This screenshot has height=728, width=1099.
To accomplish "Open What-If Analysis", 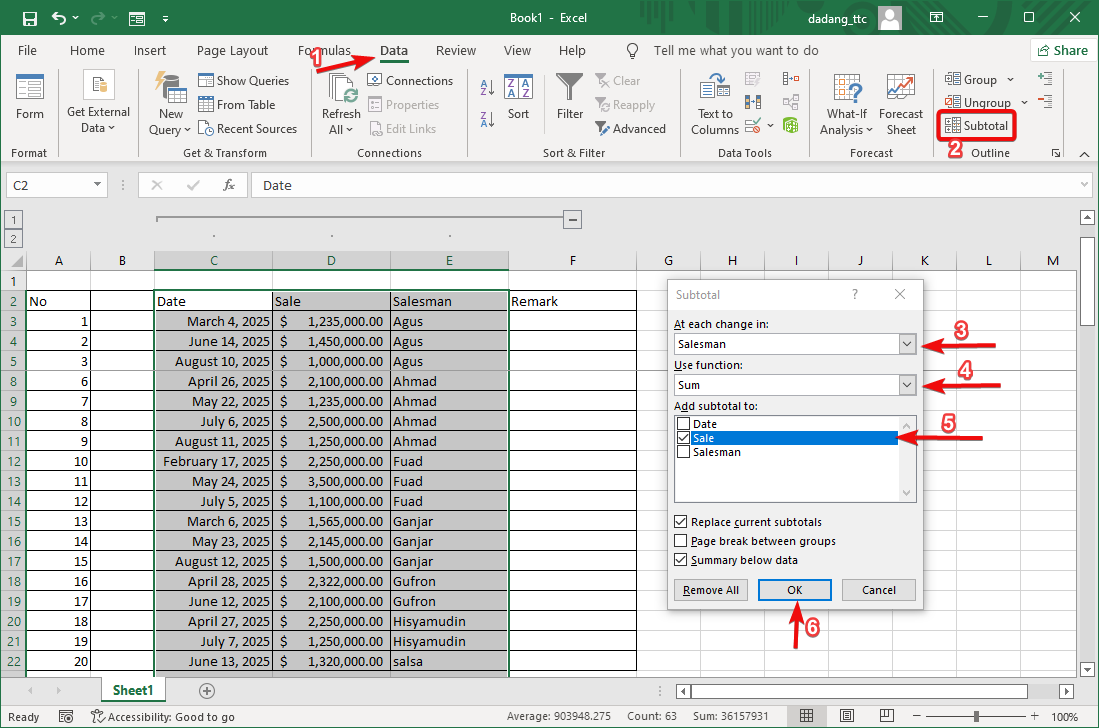I will coord(847,104).
